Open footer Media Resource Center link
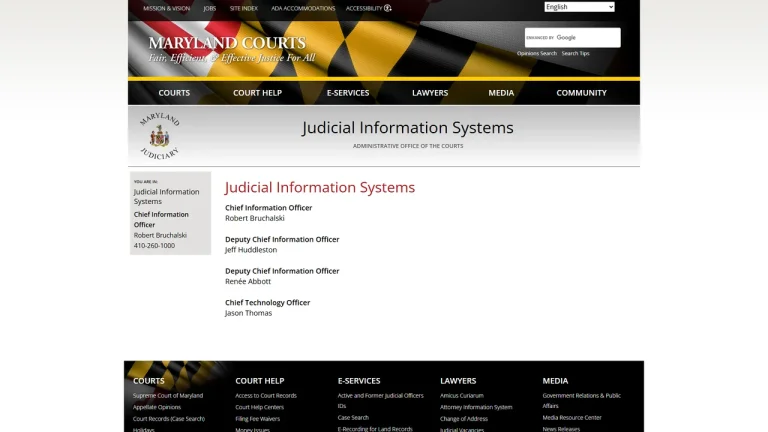The width and height of the screenshot is (768, 432). [572, 418]
